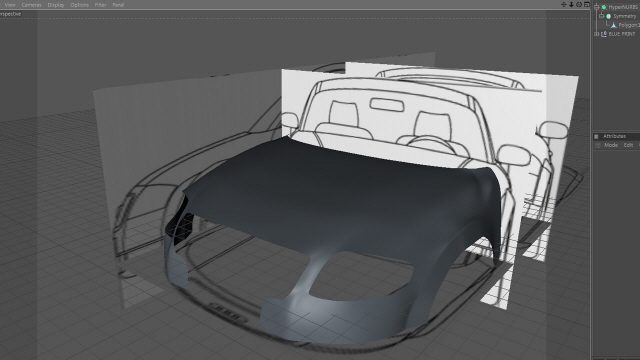Click the Attributes panel grip icon

point(596,136)
